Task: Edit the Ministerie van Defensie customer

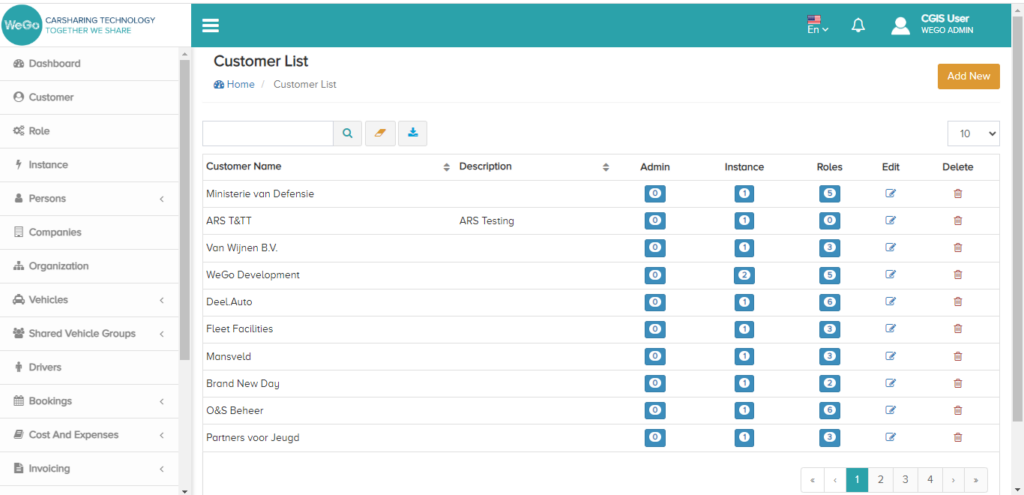Action: [891, 194]
